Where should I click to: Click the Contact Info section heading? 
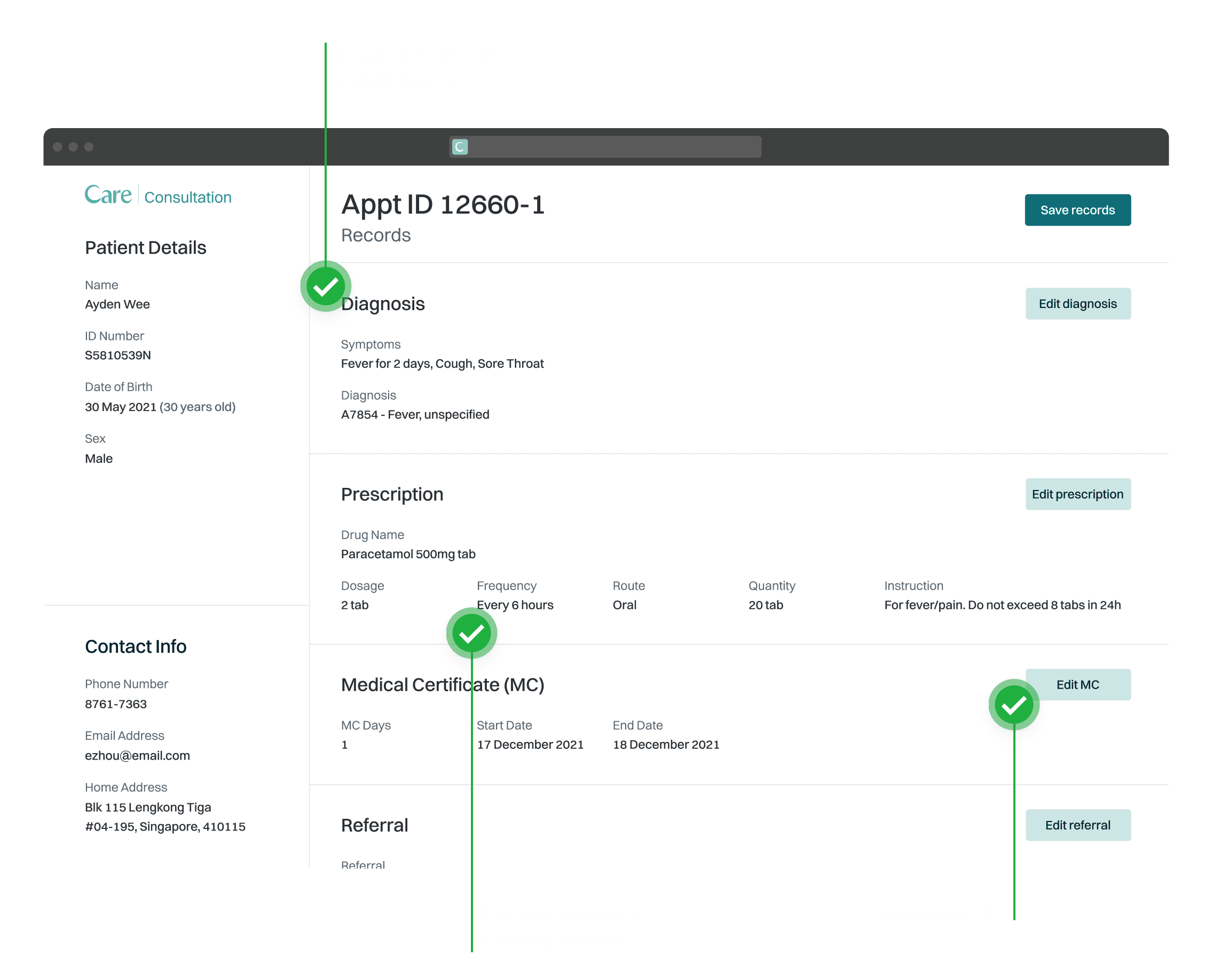click(136, 646)
